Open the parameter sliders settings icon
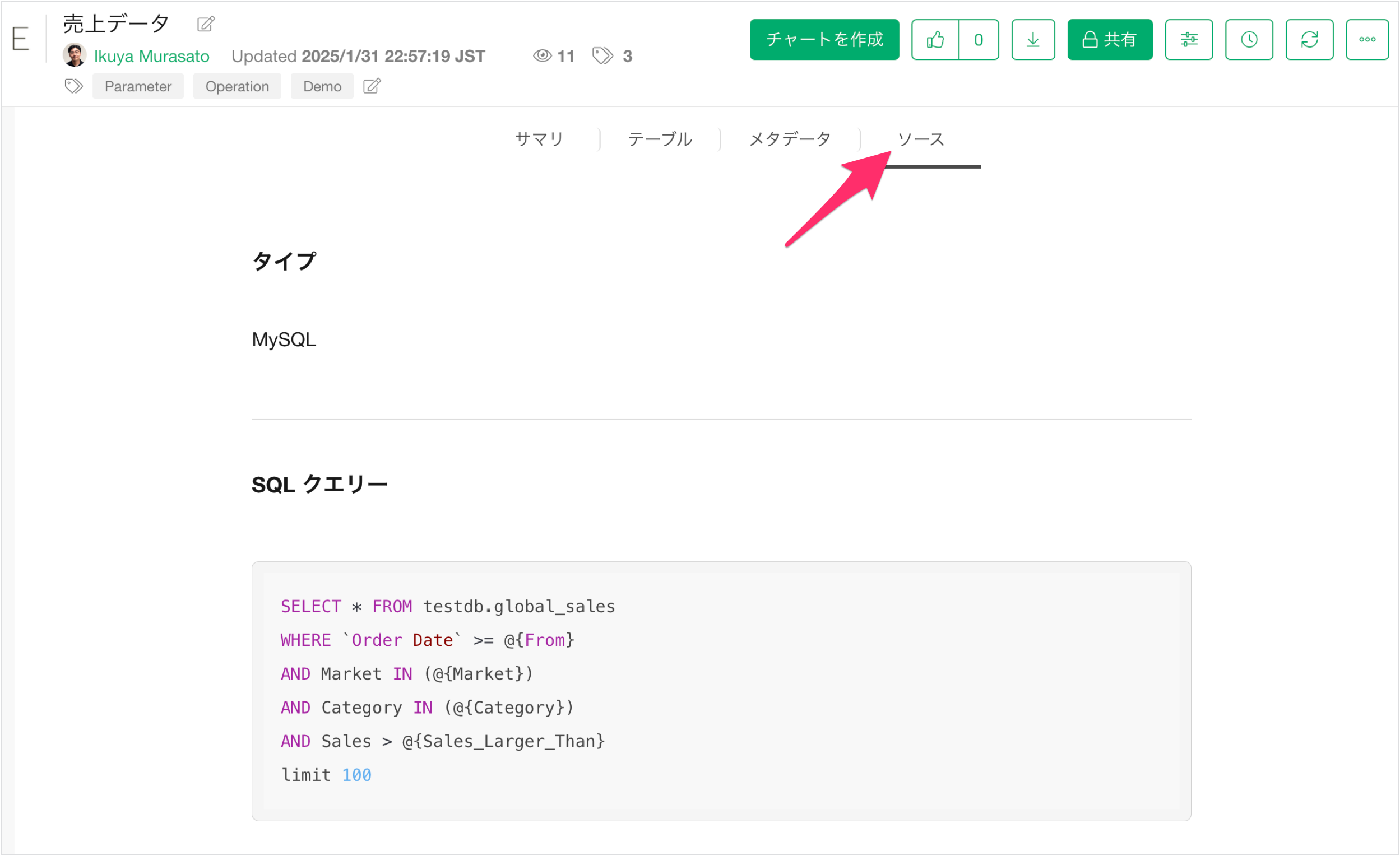Viewport: 1400px width, 856px height. pyautogui.click(x=1189, y=40)
